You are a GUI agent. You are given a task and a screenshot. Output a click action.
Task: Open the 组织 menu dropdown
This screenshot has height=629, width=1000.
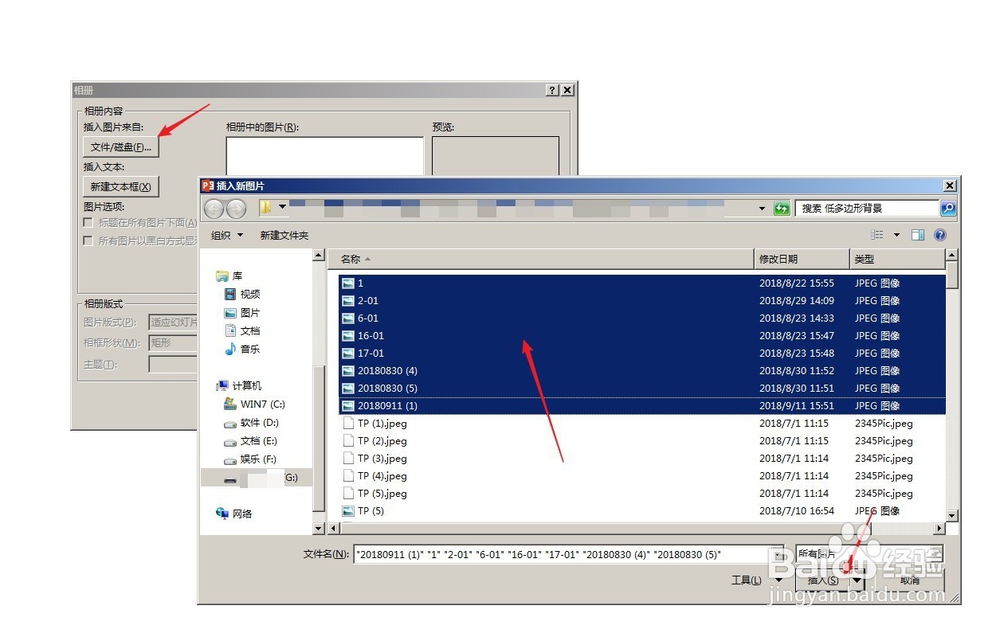pyautogui.click(x=227, y=235)
